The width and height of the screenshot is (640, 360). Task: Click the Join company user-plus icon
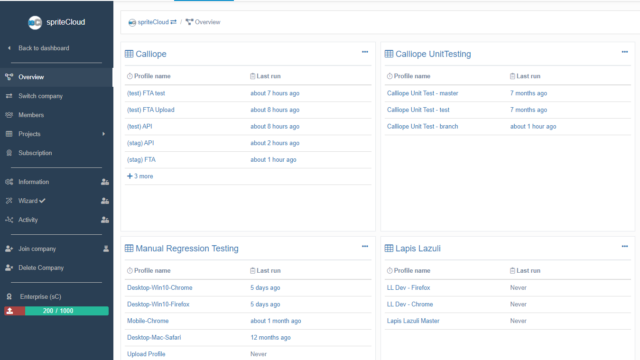point(9,249)
